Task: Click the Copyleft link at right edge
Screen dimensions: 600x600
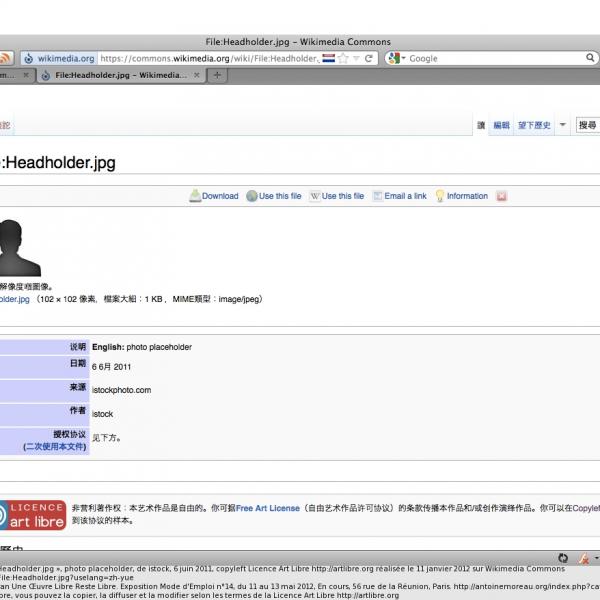Action: click(586, 508)
